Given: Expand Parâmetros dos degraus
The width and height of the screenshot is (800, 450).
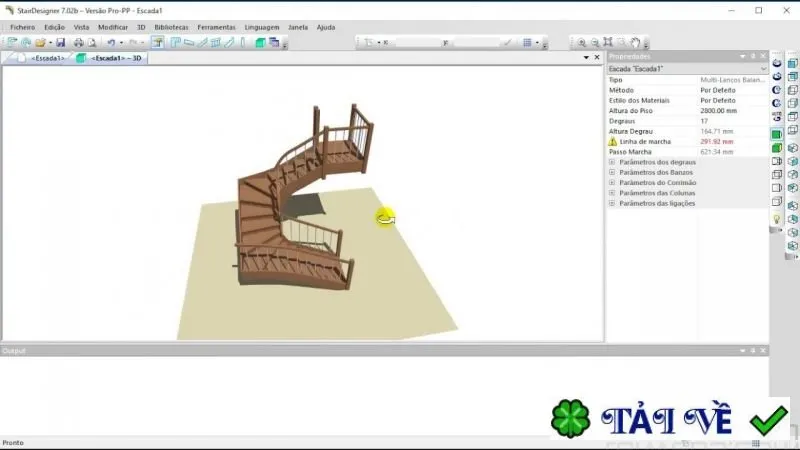Looking at the screenshot, I should click(x=612, y=162).
